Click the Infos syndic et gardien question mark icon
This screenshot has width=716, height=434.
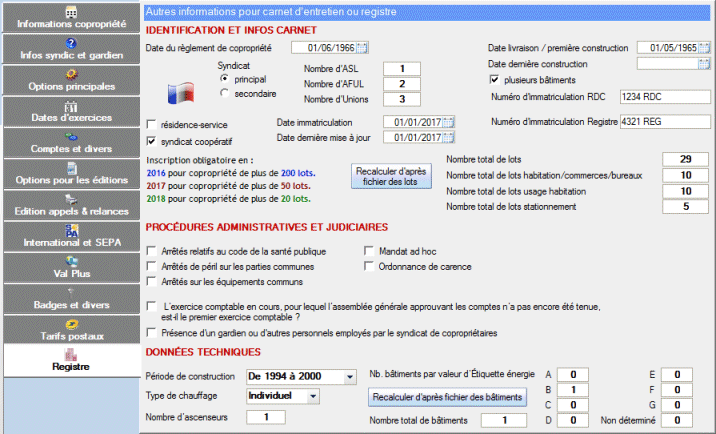(71, 43)
